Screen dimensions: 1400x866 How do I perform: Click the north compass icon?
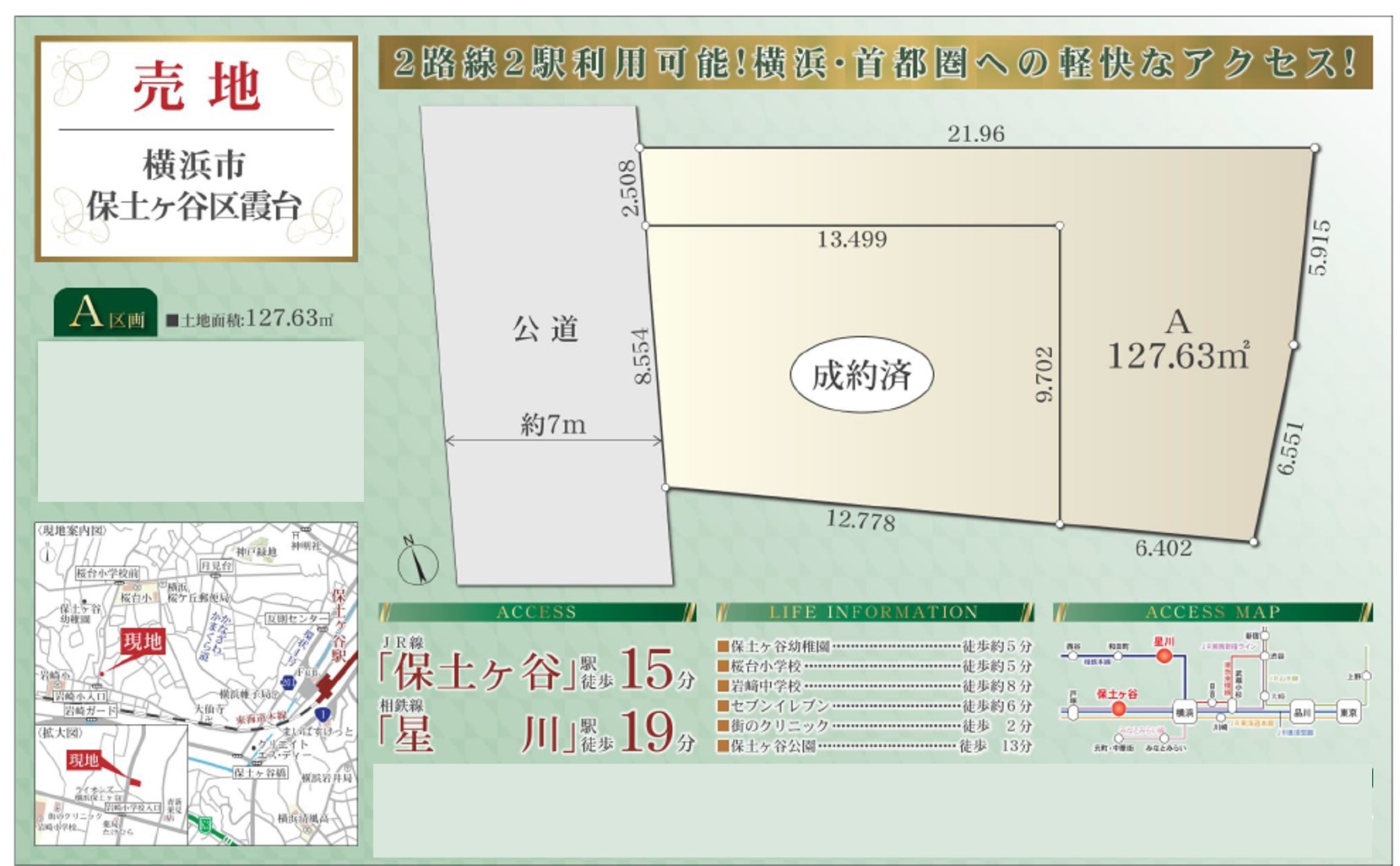pyautogui.click(x=417, y=562)
